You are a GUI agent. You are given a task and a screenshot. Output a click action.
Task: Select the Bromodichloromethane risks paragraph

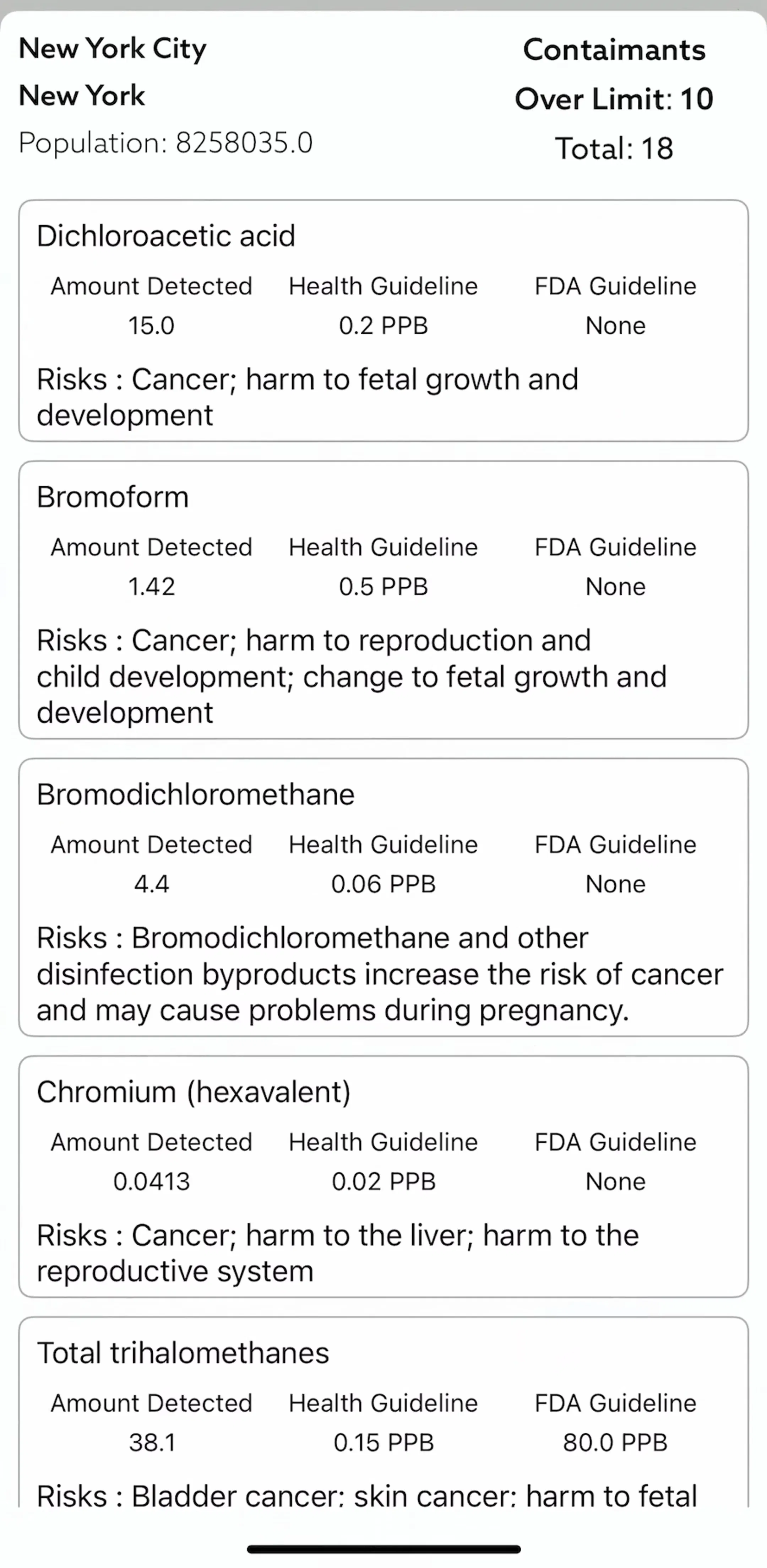coord(380,974)
